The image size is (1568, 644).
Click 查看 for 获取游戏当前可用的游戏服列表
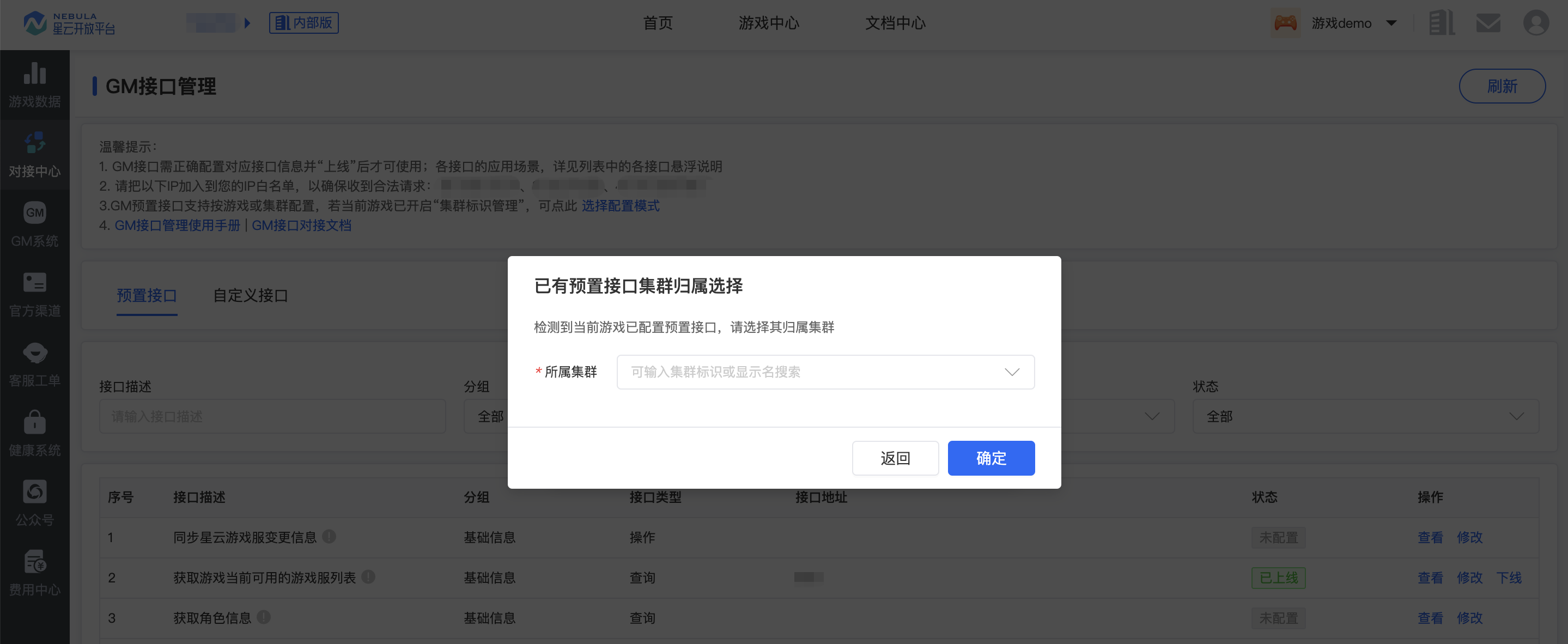pyautogui.click(x=1430, y=578)
